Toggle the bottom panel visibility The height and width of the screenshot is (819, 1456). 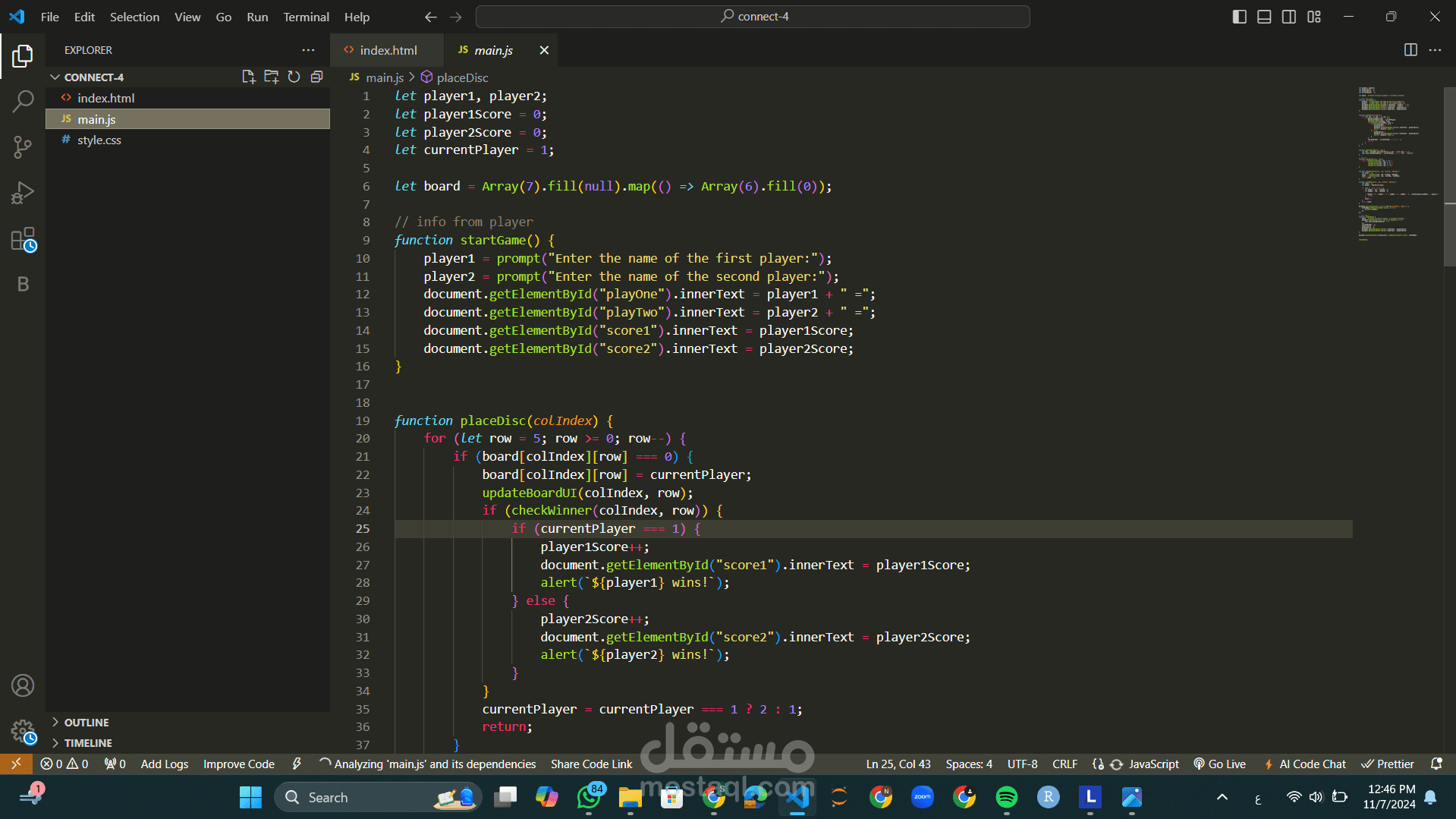coord(1264,17)
